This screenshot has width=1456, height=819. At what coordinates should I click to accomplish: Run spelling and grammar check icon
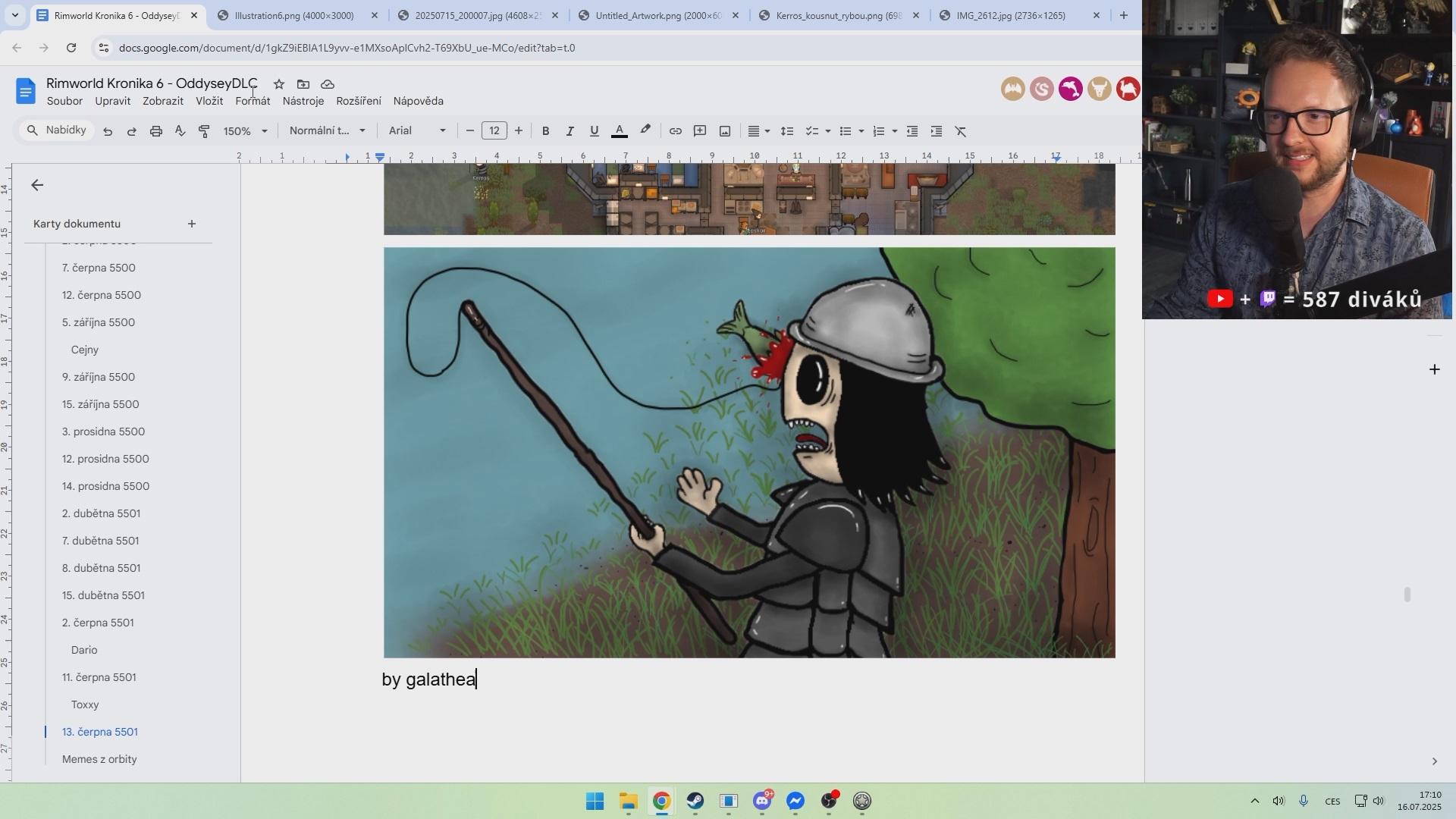coord(180,131)
